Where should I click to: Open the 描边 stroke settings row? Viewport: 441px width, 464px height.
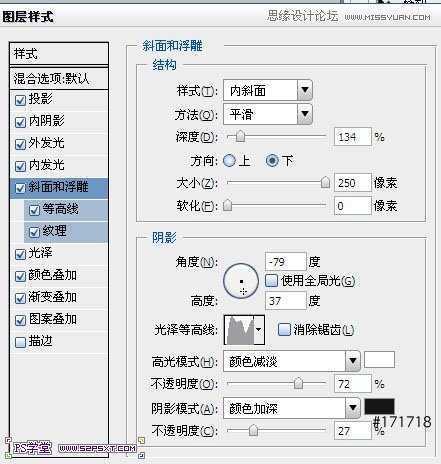(x=59, y=342)
